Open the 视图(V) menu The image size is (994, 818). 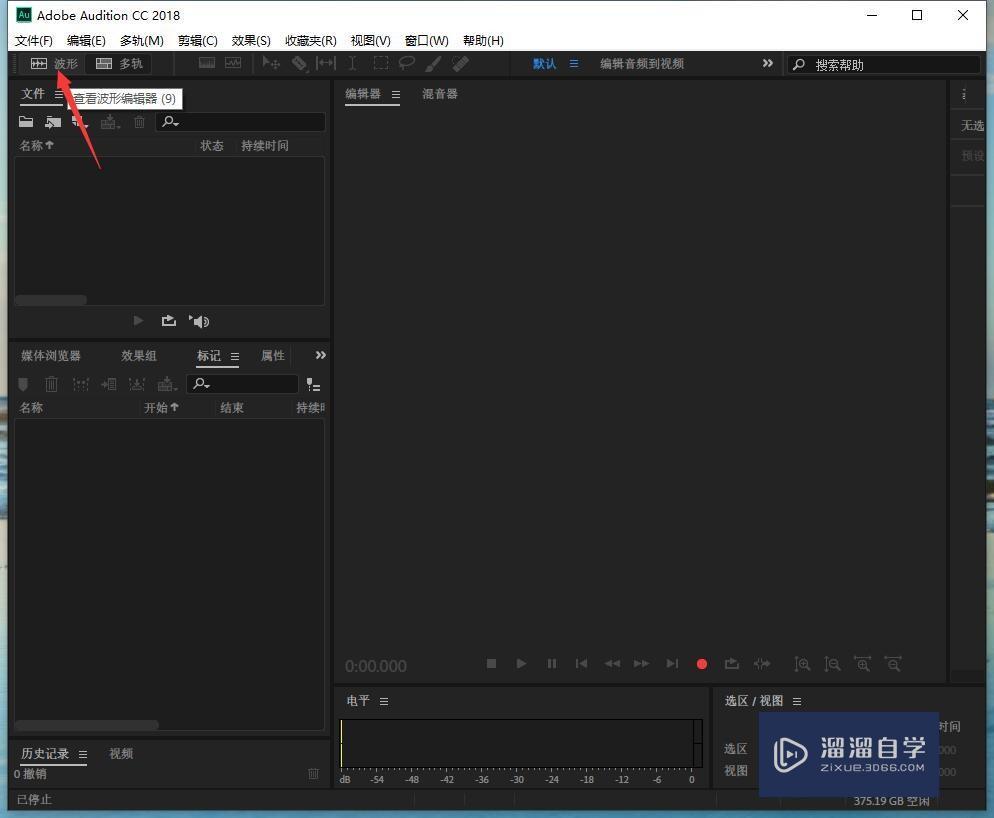371,41
